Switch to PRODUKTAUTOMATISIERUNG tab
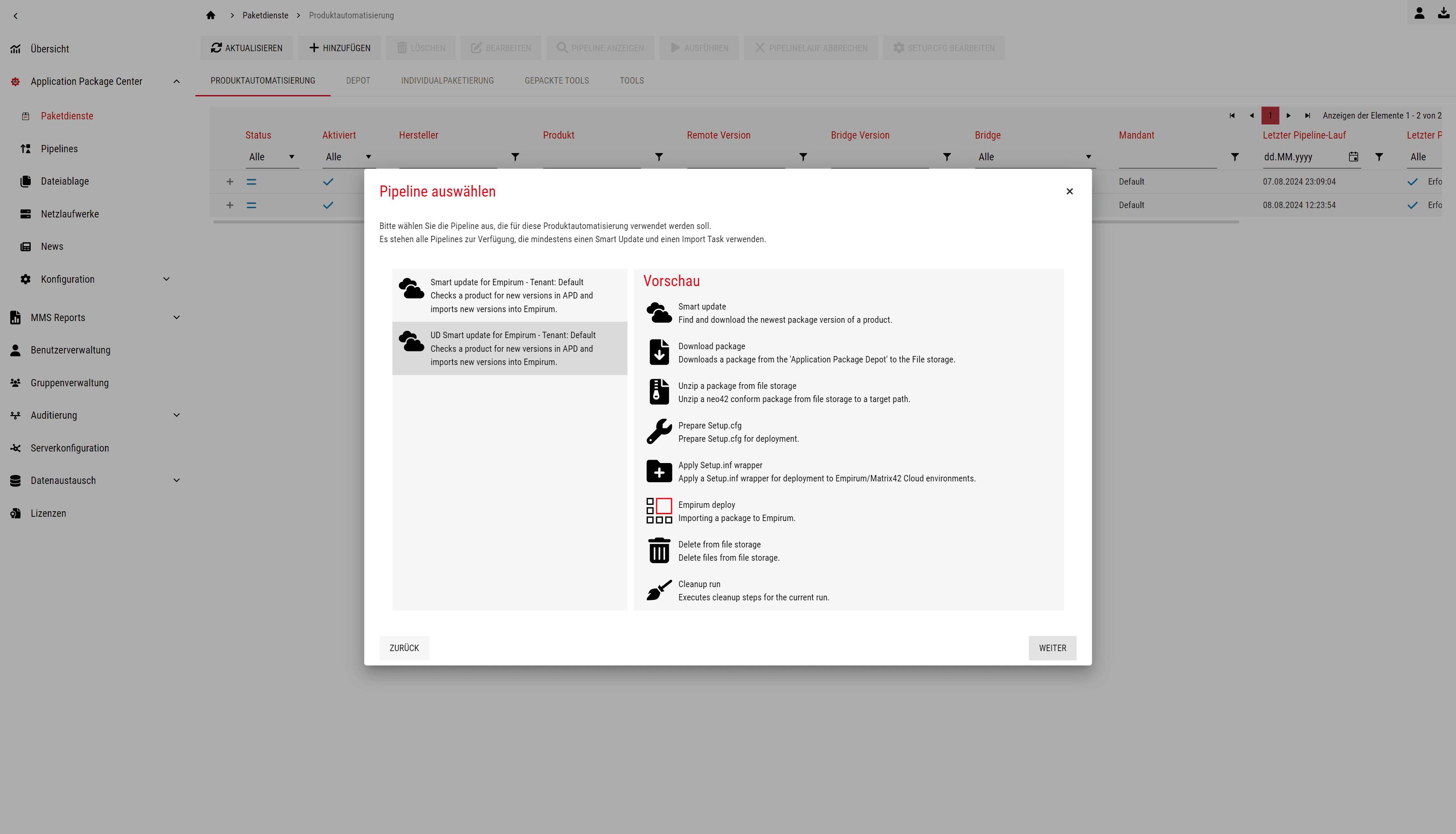The image size is (1456, 834). tap(262, 81)
